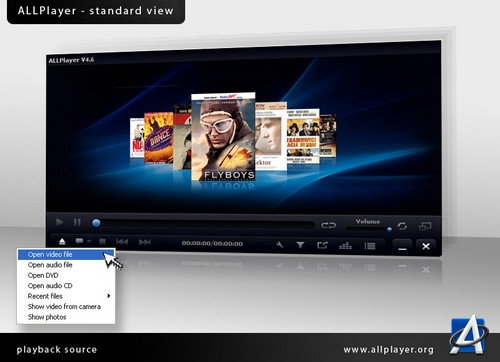Pause playback with the Pause button
500x362 pixels.
pyautogui.click(x=77, y=222)
